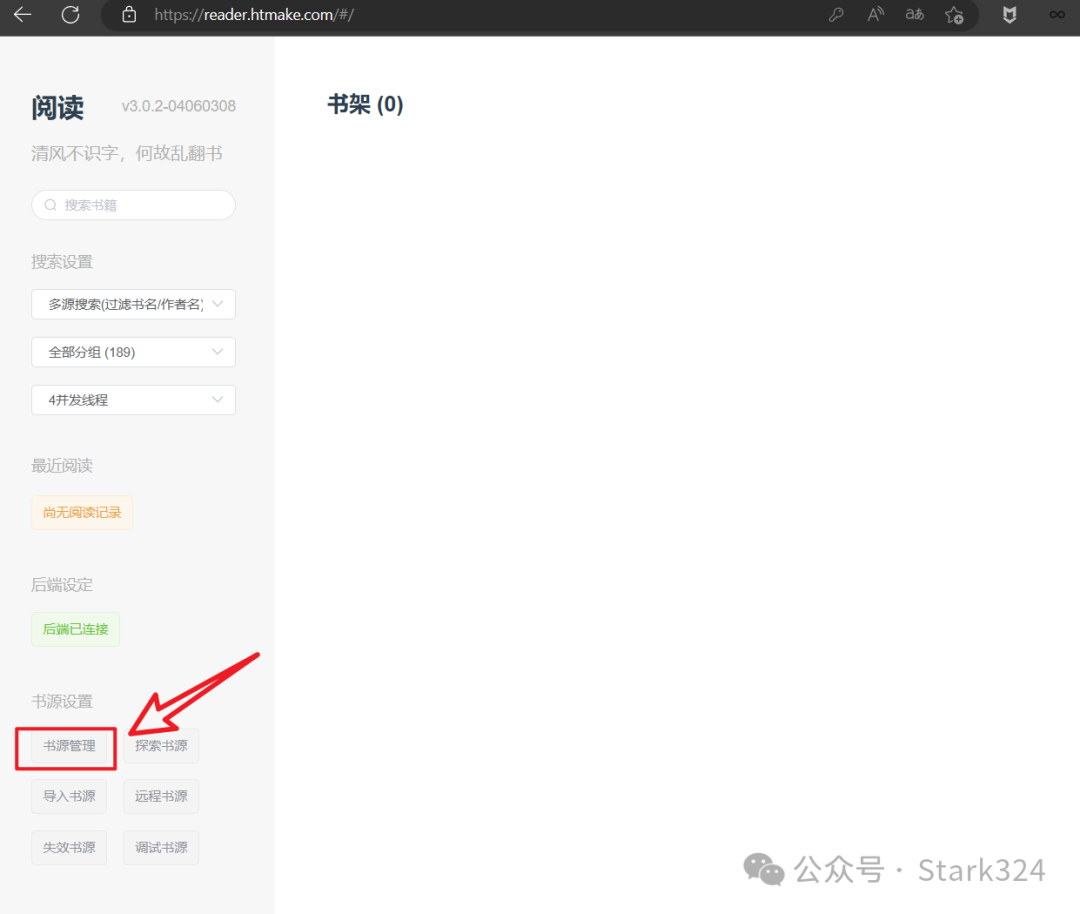Click the slogan 清风不识字，何故乱翻书
The width and height of the screenshot is (1080, 914).
(x=127, y=153)
